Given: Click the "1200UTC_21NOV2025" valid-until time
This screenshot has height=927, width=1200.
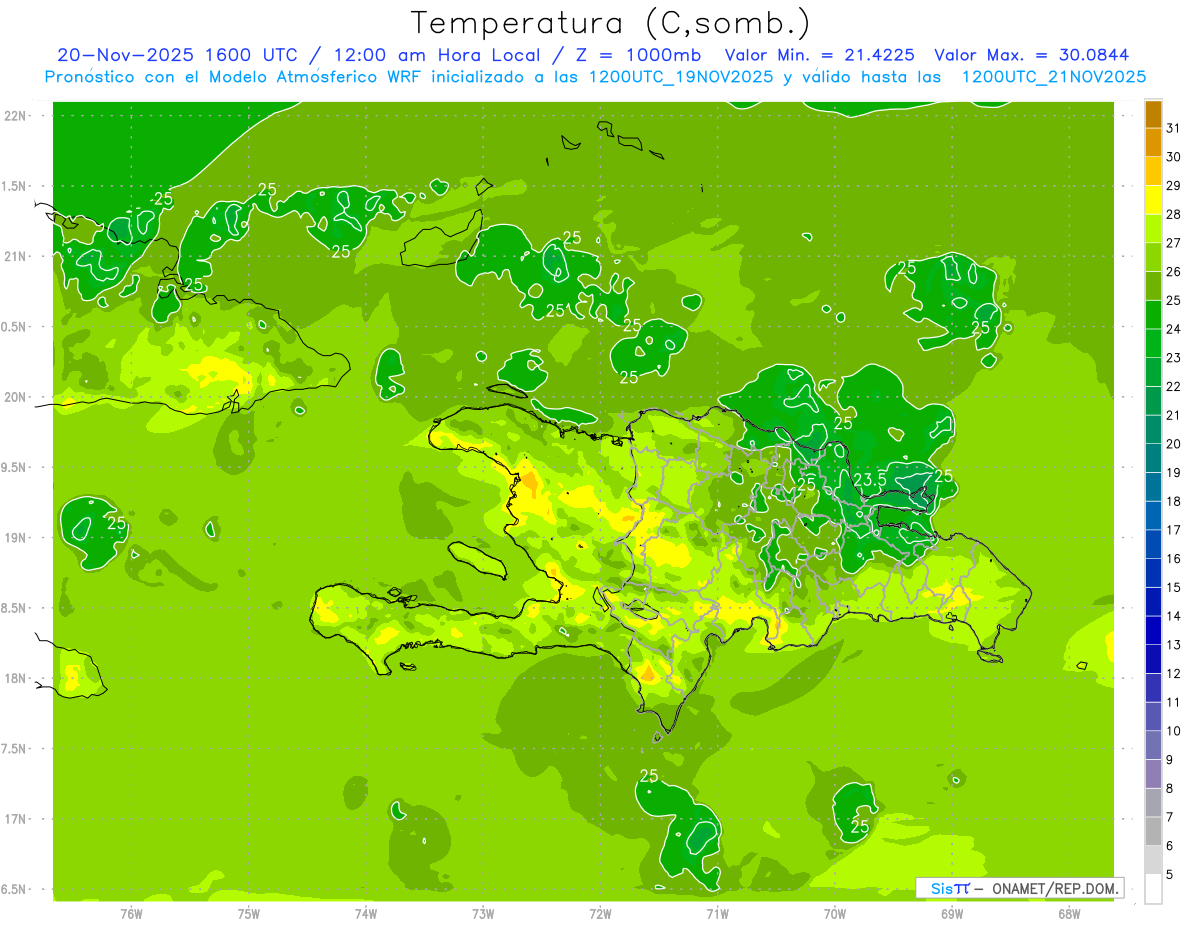Looking at the screenshot, I should [x=1054, y=77].
